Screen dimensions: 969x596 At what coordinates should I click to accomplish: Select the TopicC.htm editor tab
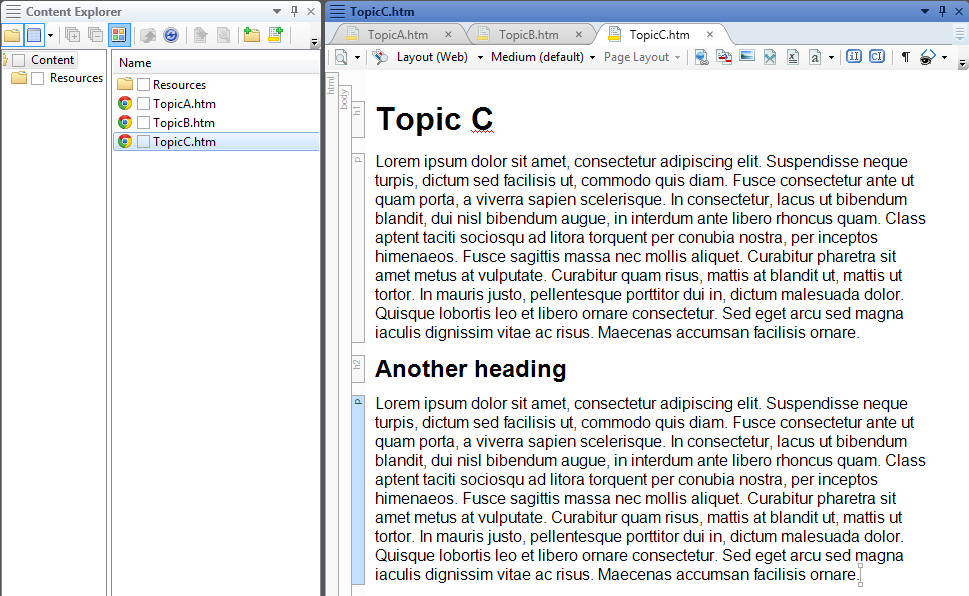[659, 35]
